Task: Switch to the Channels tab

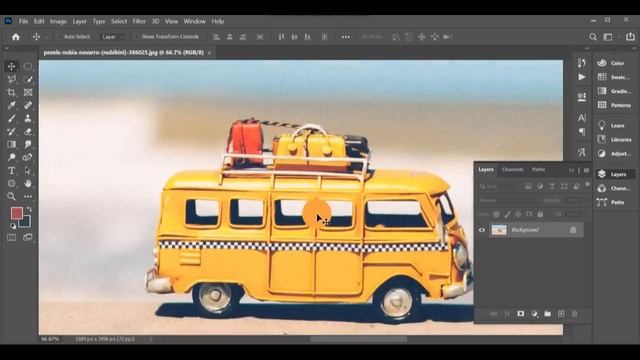Action: 513,169
